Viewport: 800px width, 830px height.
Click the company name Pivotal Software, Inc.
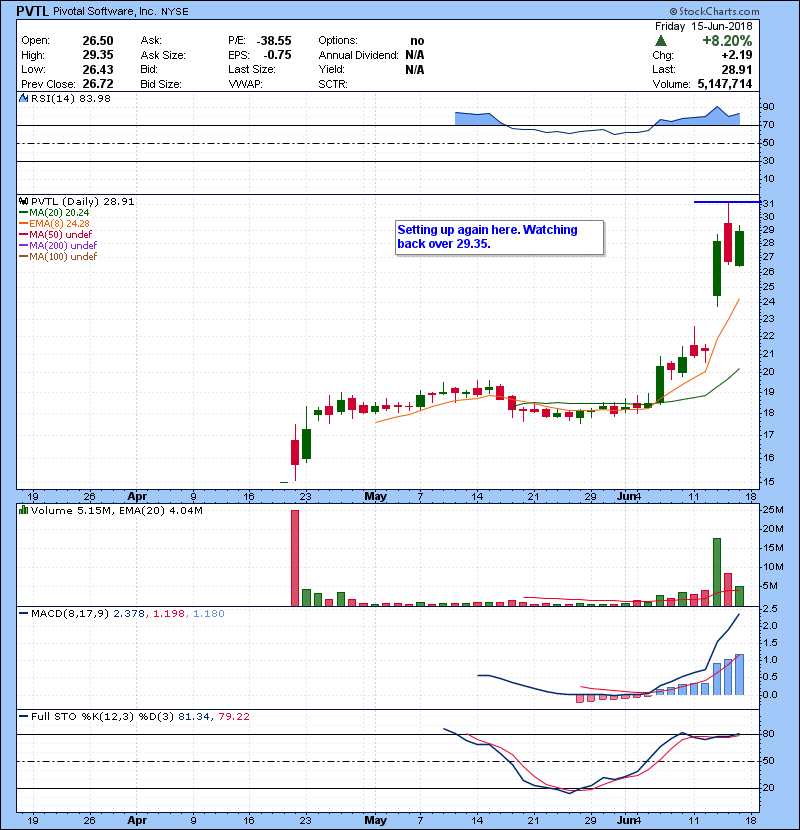pyautogui.click(x=105, y=11)
